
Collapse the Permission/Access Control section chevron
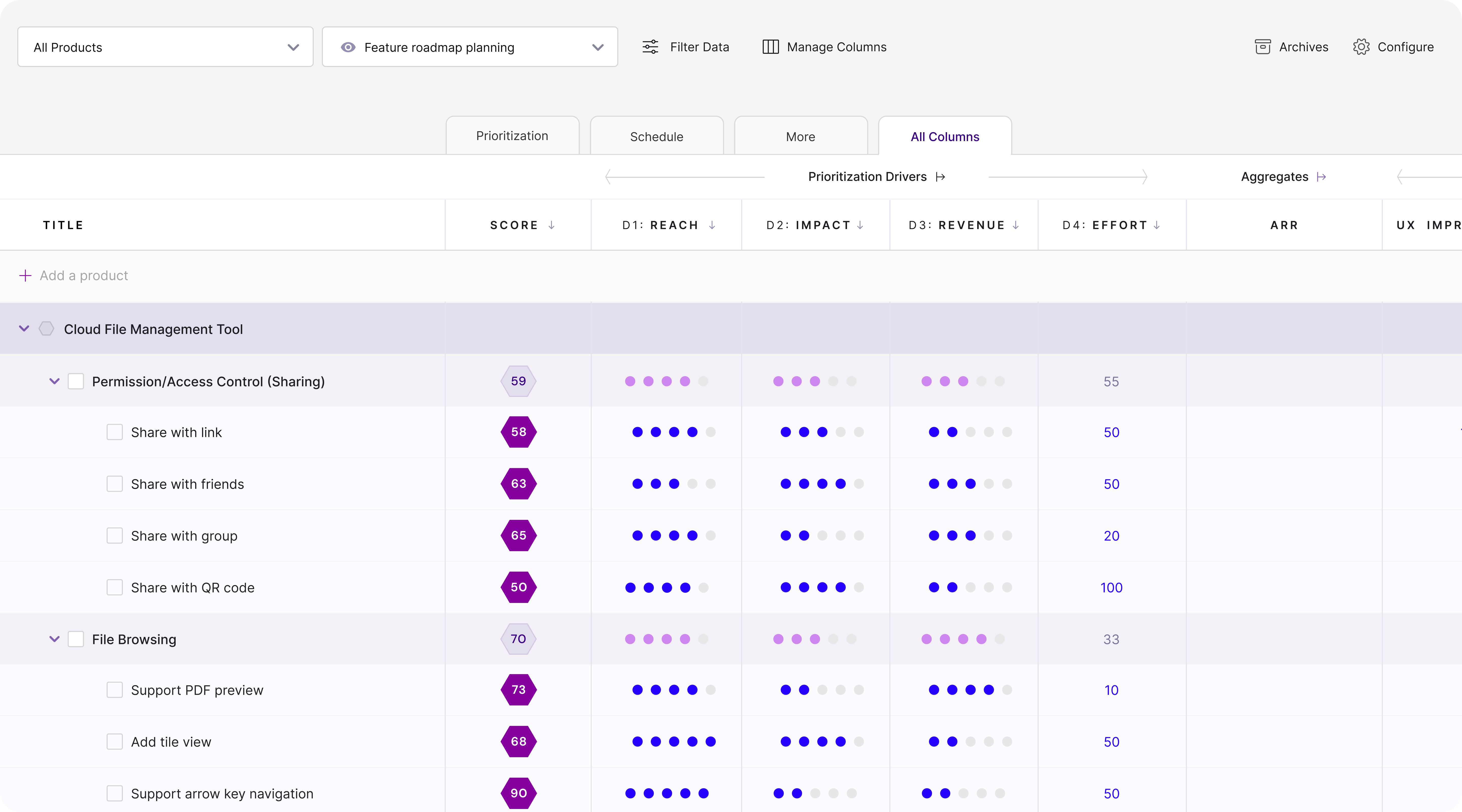point(55,381)
